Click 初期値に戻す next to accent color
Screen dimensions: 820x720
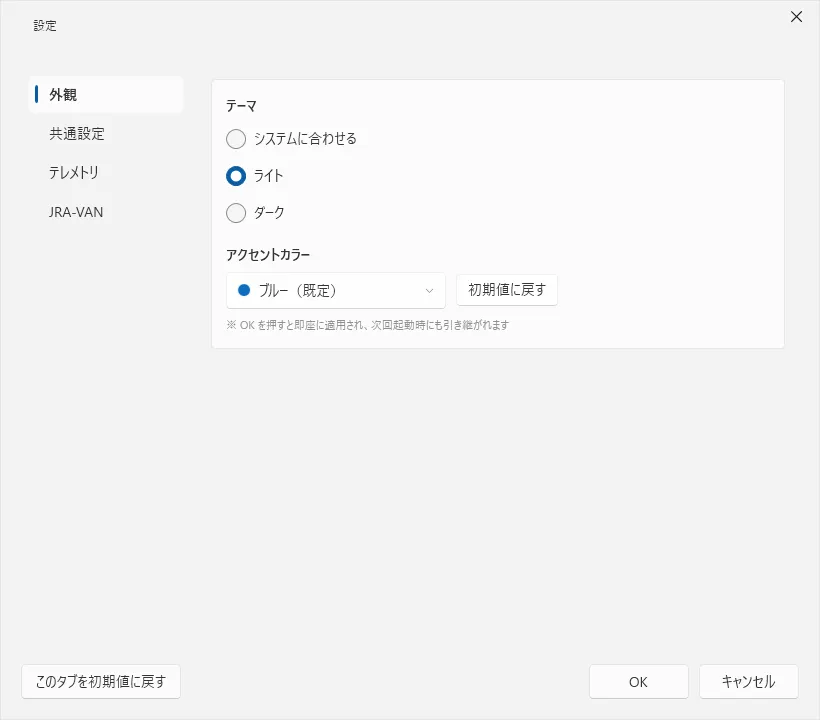pos(507,290)
